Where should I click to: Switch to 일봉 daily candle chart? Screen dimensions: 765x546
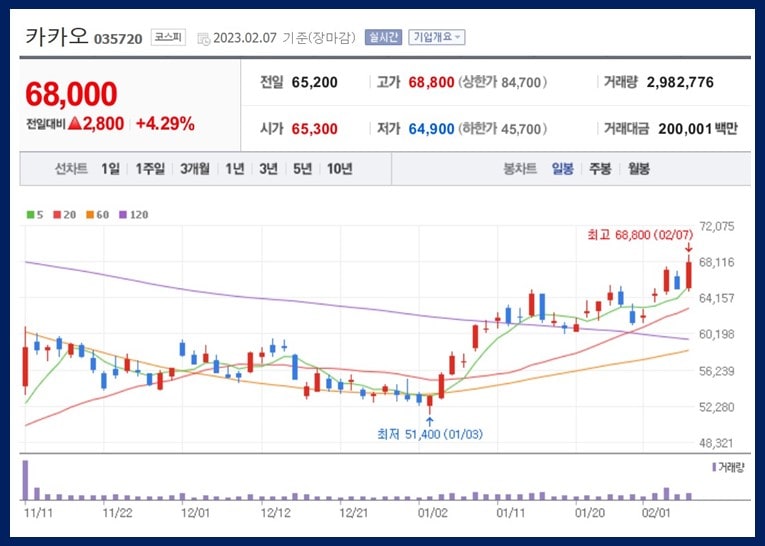(563, 169)
